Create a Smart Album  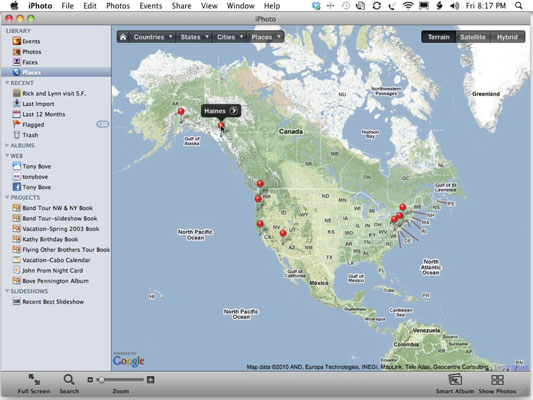(x=455, y=384)
